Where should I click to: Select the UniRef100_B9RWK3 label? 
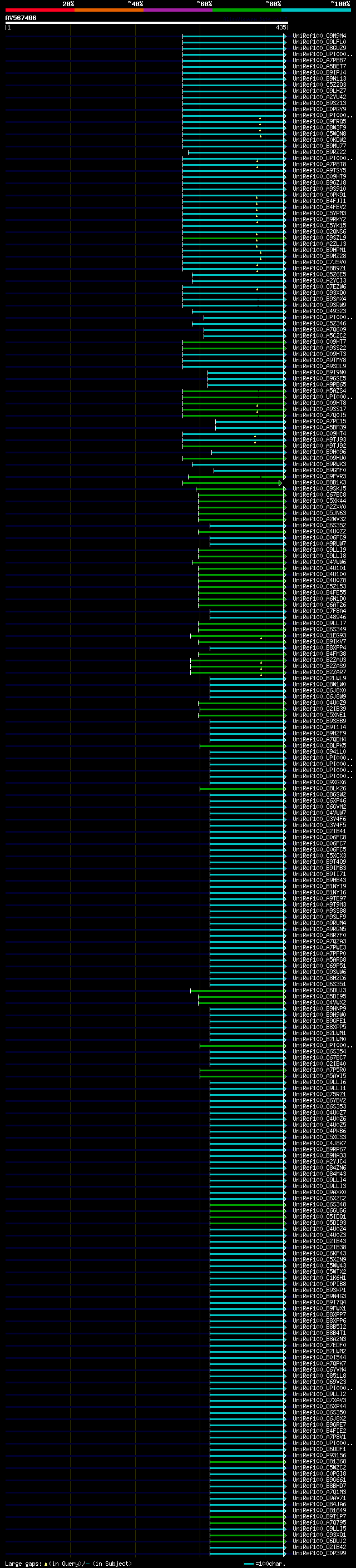point(319,464)
